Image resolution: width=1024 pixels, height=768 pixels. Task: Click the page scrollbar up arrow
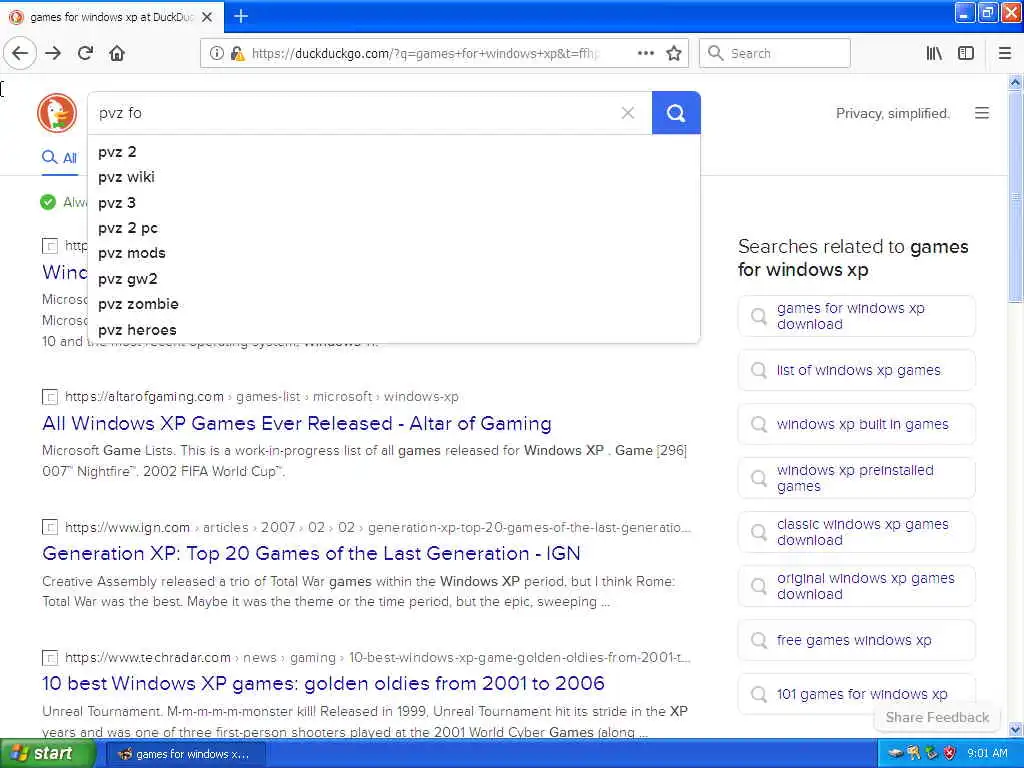pyautogui.click(x=1015, y=82)
